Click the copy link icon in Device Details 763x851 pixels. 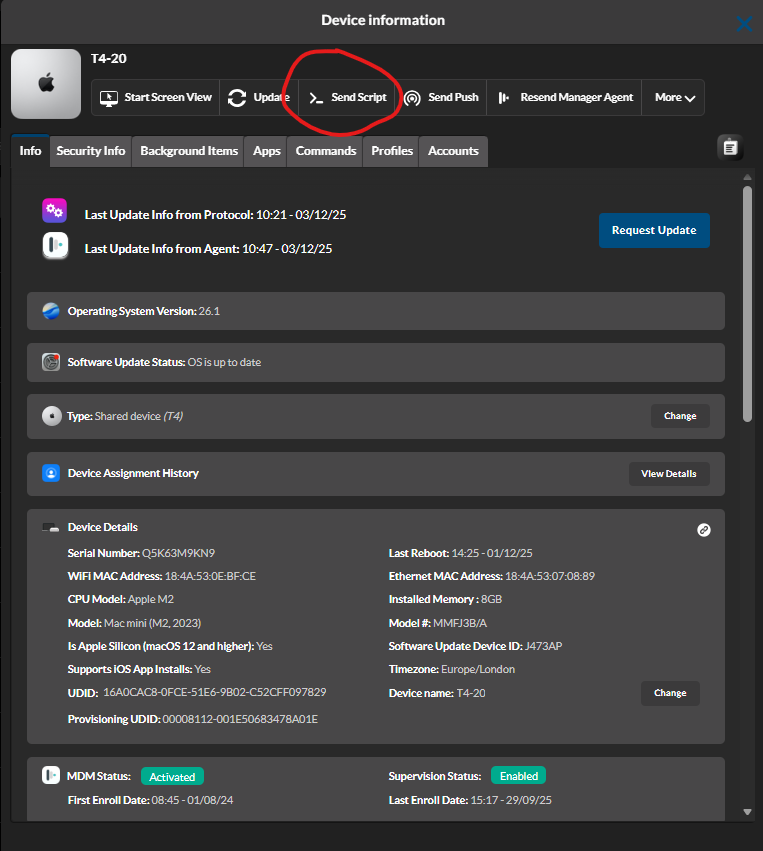coord(704,530)
